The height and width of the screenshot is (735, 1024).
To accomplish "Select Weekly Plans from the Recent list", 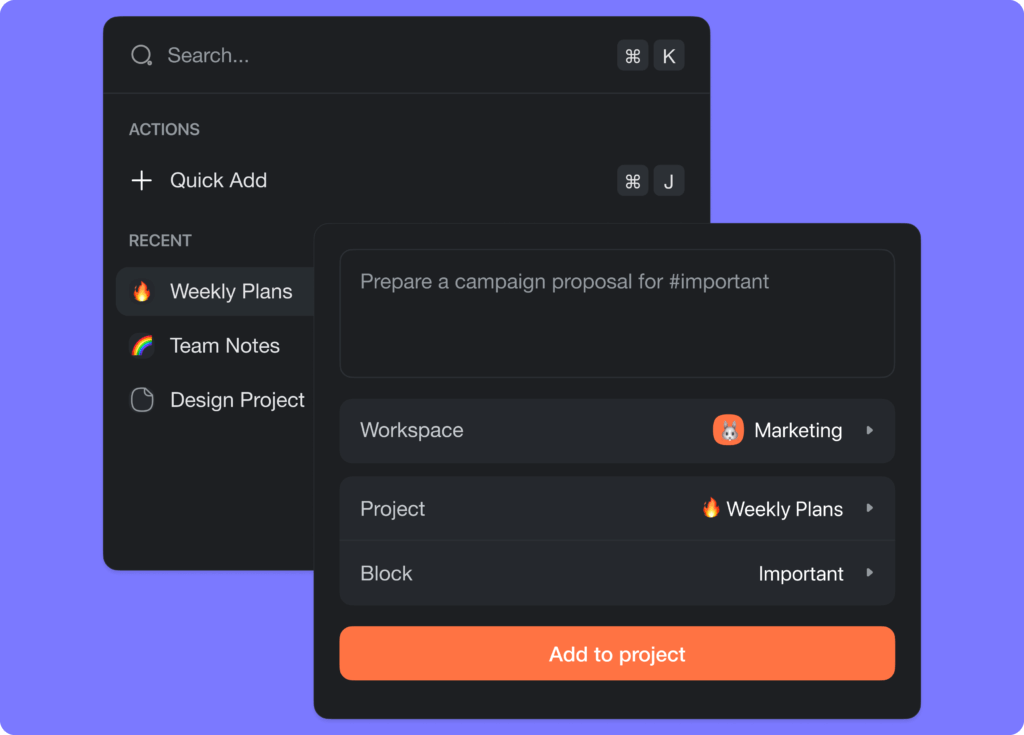I will pos(230,291).
